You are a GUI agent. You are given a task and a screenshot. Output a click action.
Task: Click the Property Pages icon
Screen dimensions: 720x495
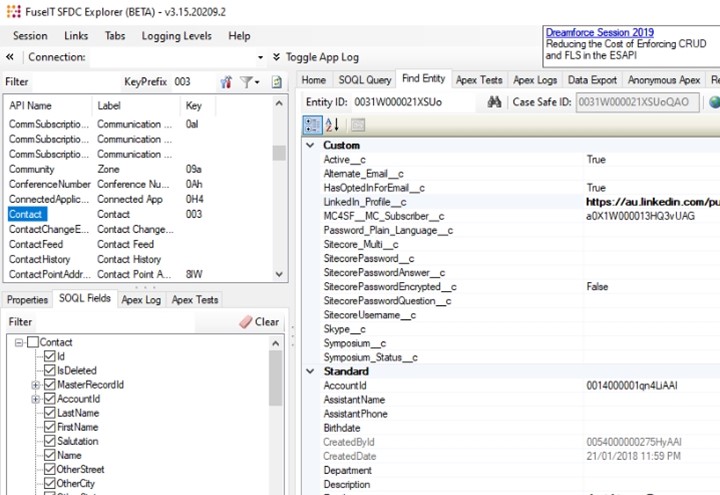click(358, 125)
